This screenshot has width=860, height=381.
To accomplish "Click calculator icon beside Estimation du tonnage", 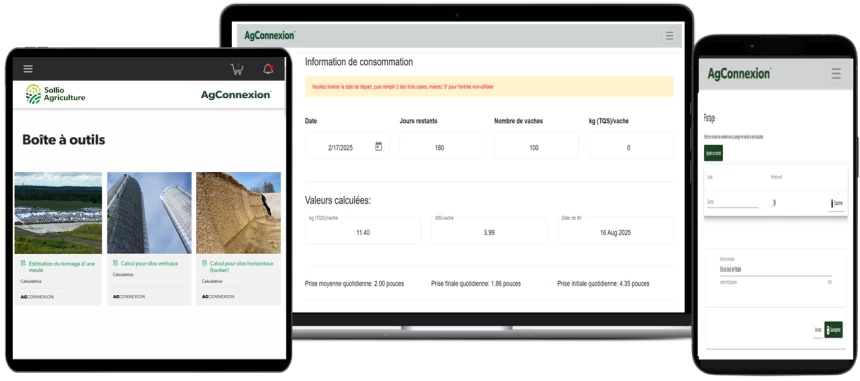I will [23, 264].
